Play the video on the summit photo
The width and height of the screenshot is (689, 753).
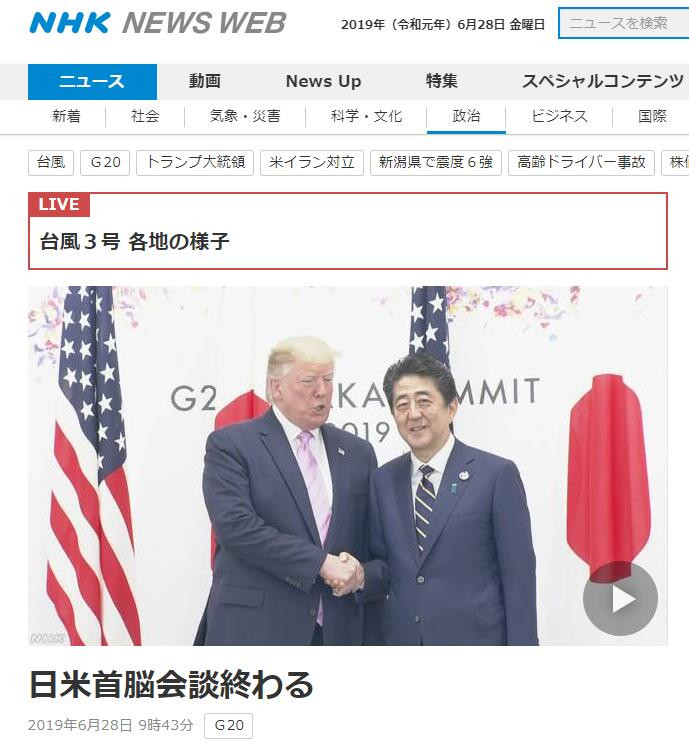click(x=620, y=598)
